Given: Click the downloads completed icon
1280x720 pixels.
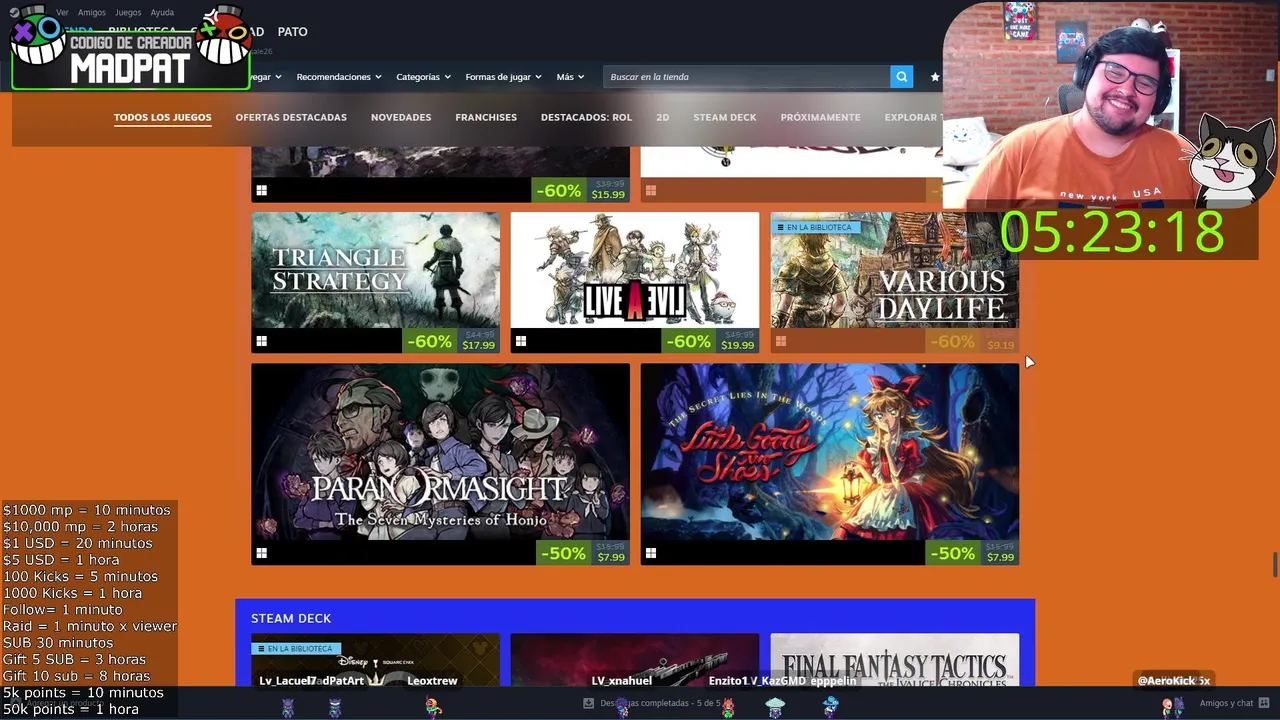Looking at the screenshot, I should [x=588, y=703].
